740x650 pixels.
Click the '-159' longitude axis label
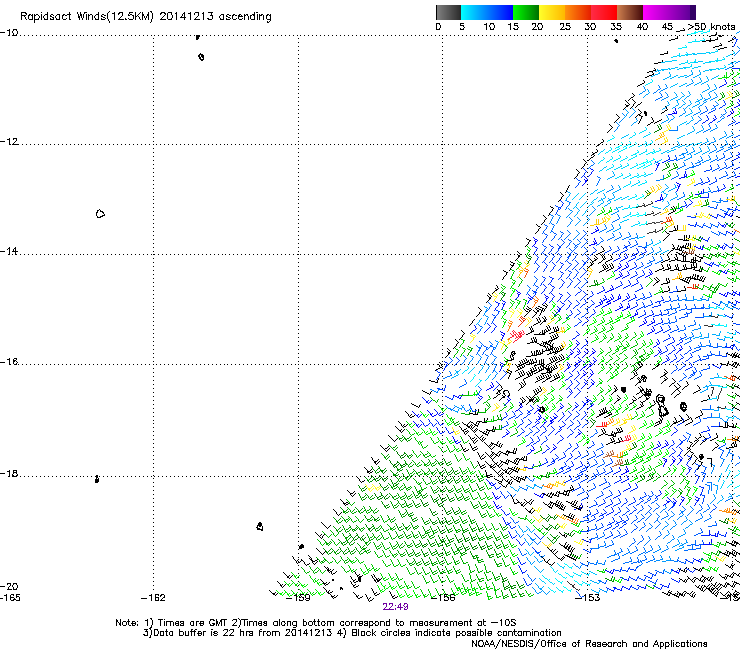coord(298,598)
